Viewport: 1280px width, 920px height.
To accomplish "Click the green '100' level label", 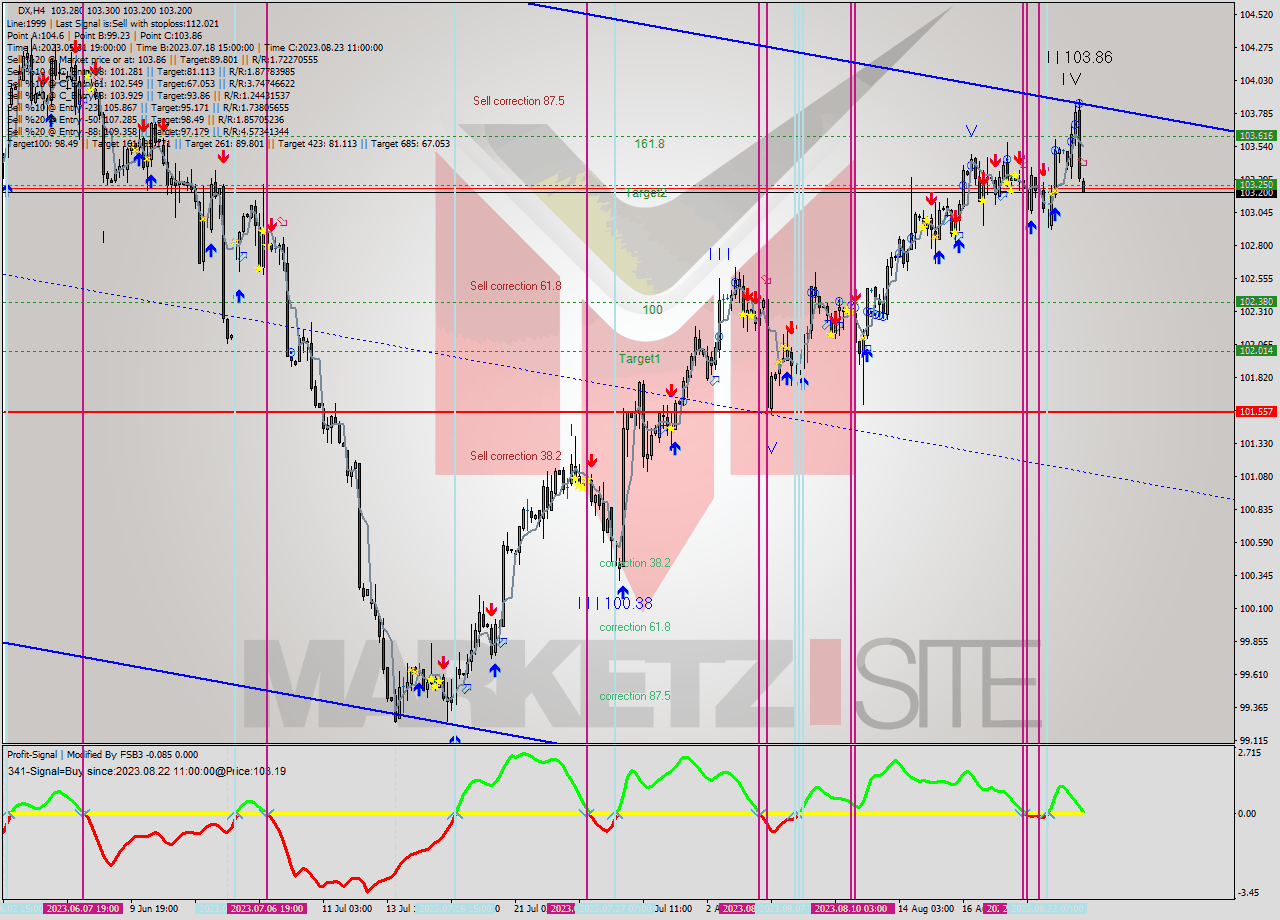I will click(652, 310).
